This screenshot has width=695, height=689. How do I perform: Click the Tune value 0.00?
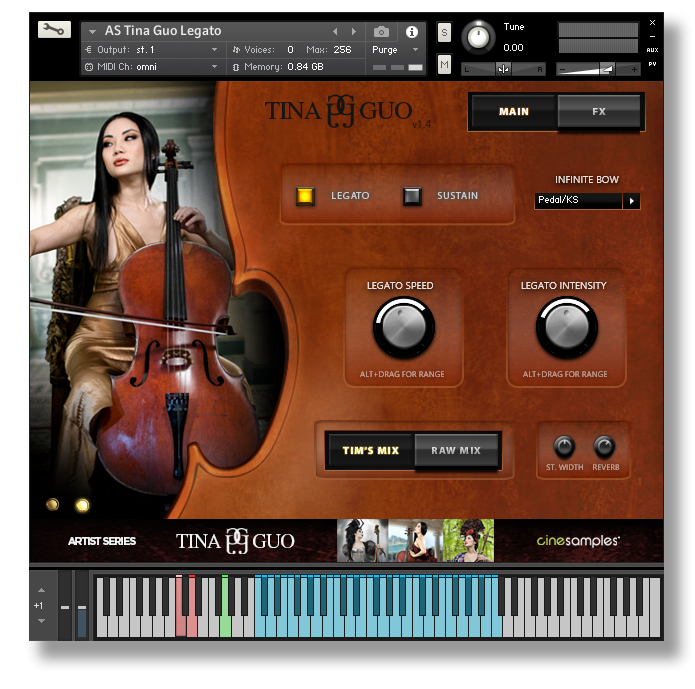pos(513,47)
